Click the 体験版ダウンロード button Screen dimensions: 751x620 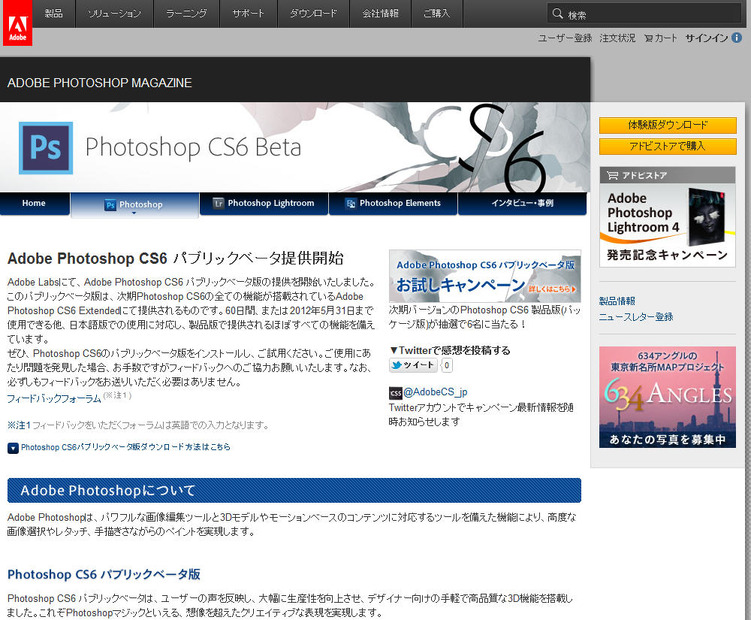point(668,126)
